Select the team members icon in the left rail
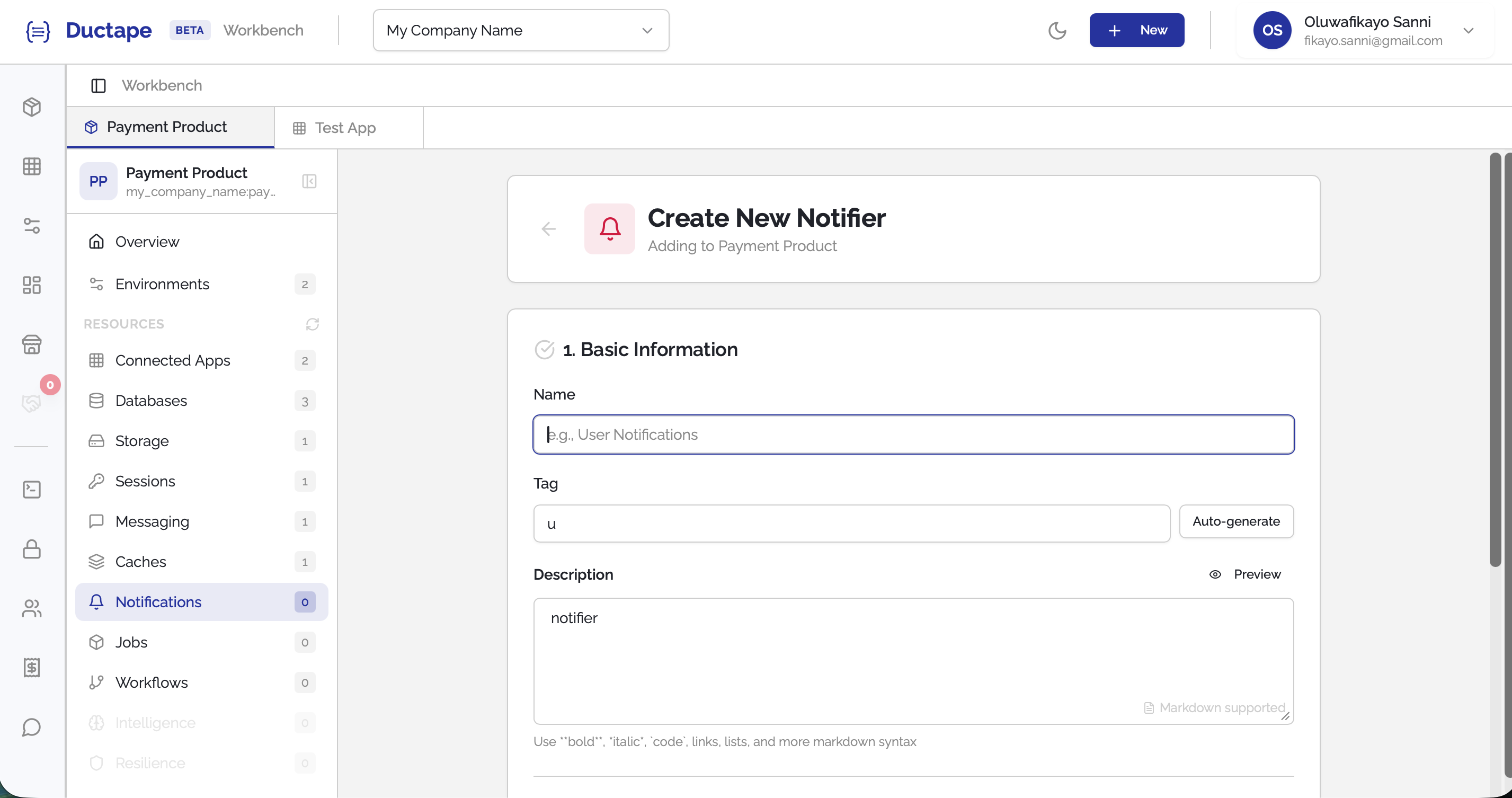Viewport: 1512px width, 798px height. [x=32, y=608]
